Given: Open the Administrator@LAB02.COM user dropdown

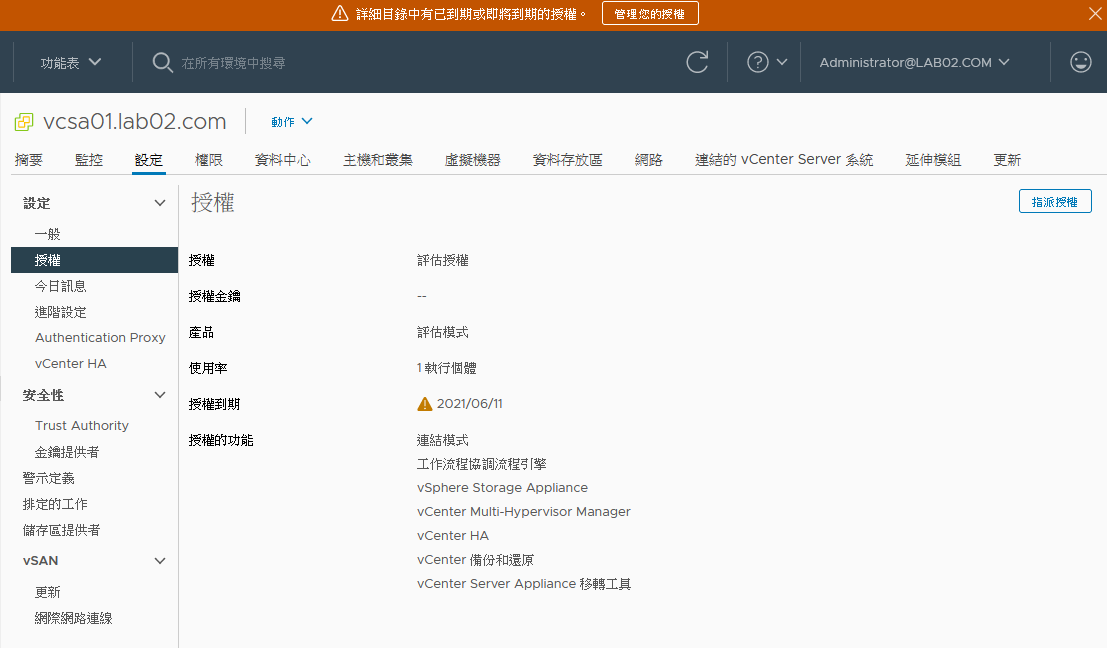Looking at the screenshot, I should point(914,62).
